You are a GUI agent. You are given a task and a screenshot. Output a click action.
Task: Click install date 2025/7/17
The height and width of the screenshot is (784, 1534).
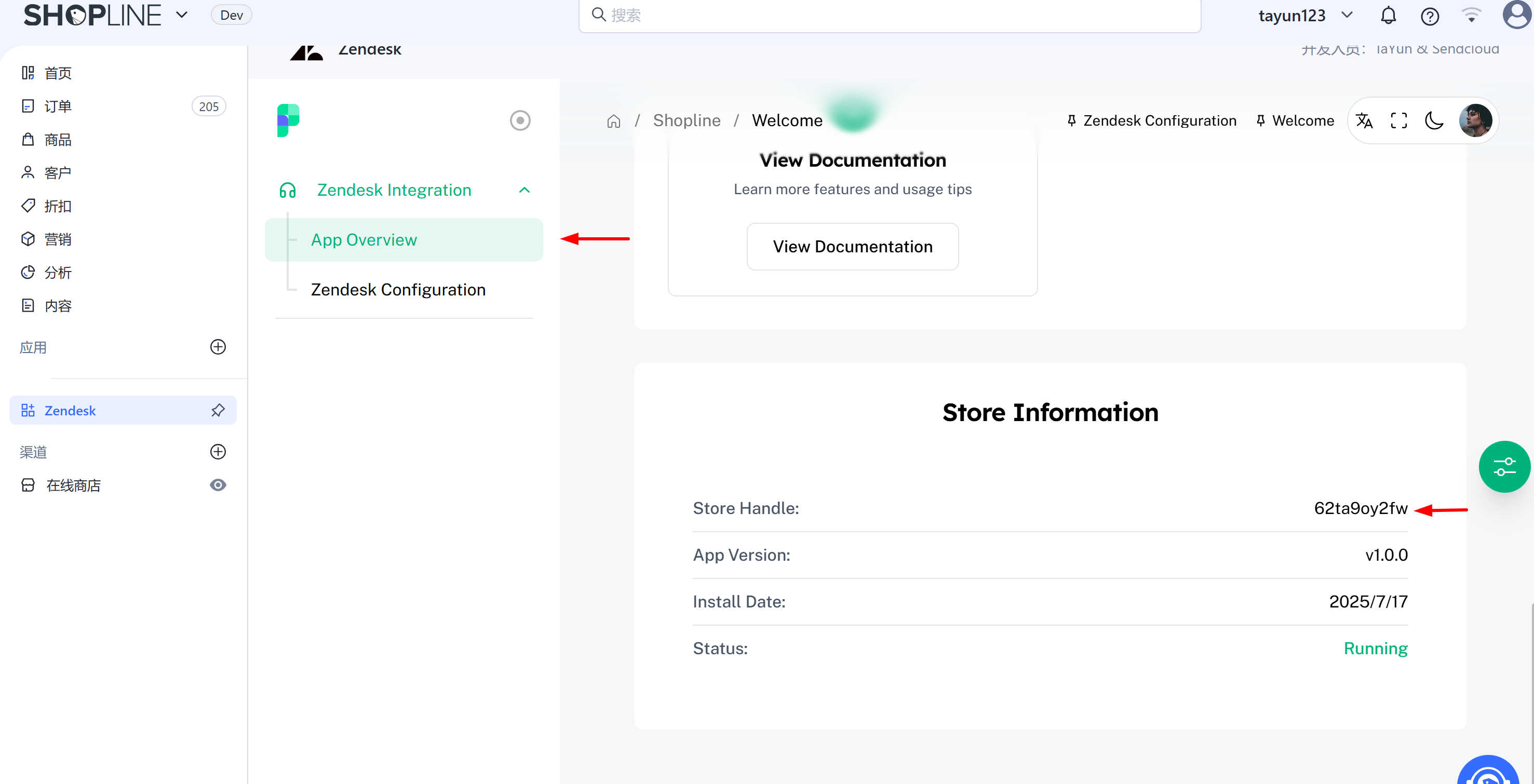[x=1368, y=601]
